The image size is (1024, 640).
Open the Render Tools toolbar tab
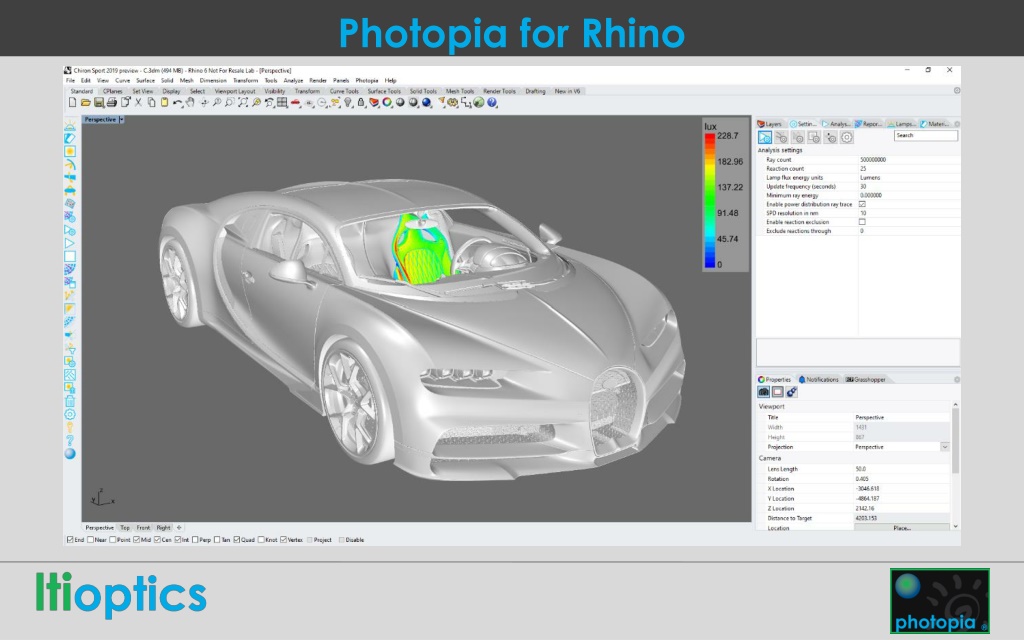click(500, 91)
